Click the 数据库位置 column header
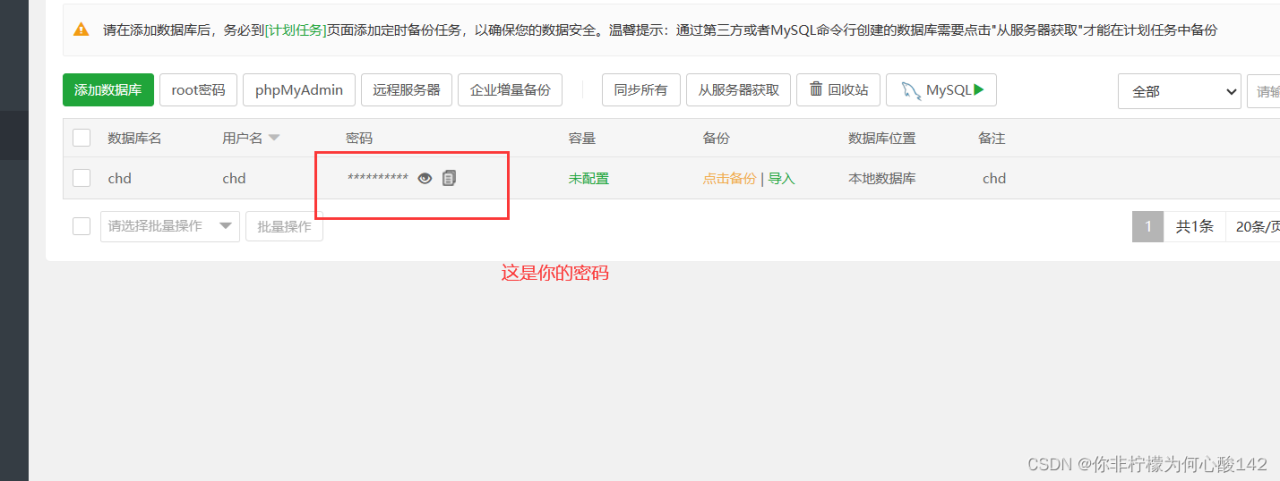The image size is (1280, 481). click(x=882, y=138)
